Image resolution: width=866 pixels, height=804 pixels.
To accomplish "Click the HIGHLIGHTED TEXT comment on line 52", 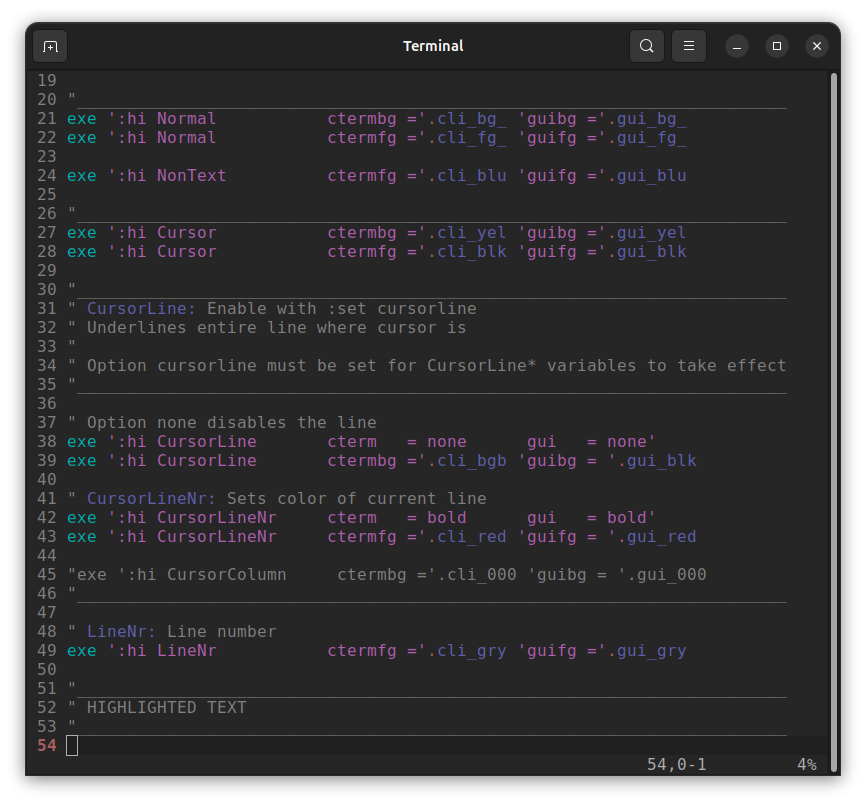I will tap(166, 708).
